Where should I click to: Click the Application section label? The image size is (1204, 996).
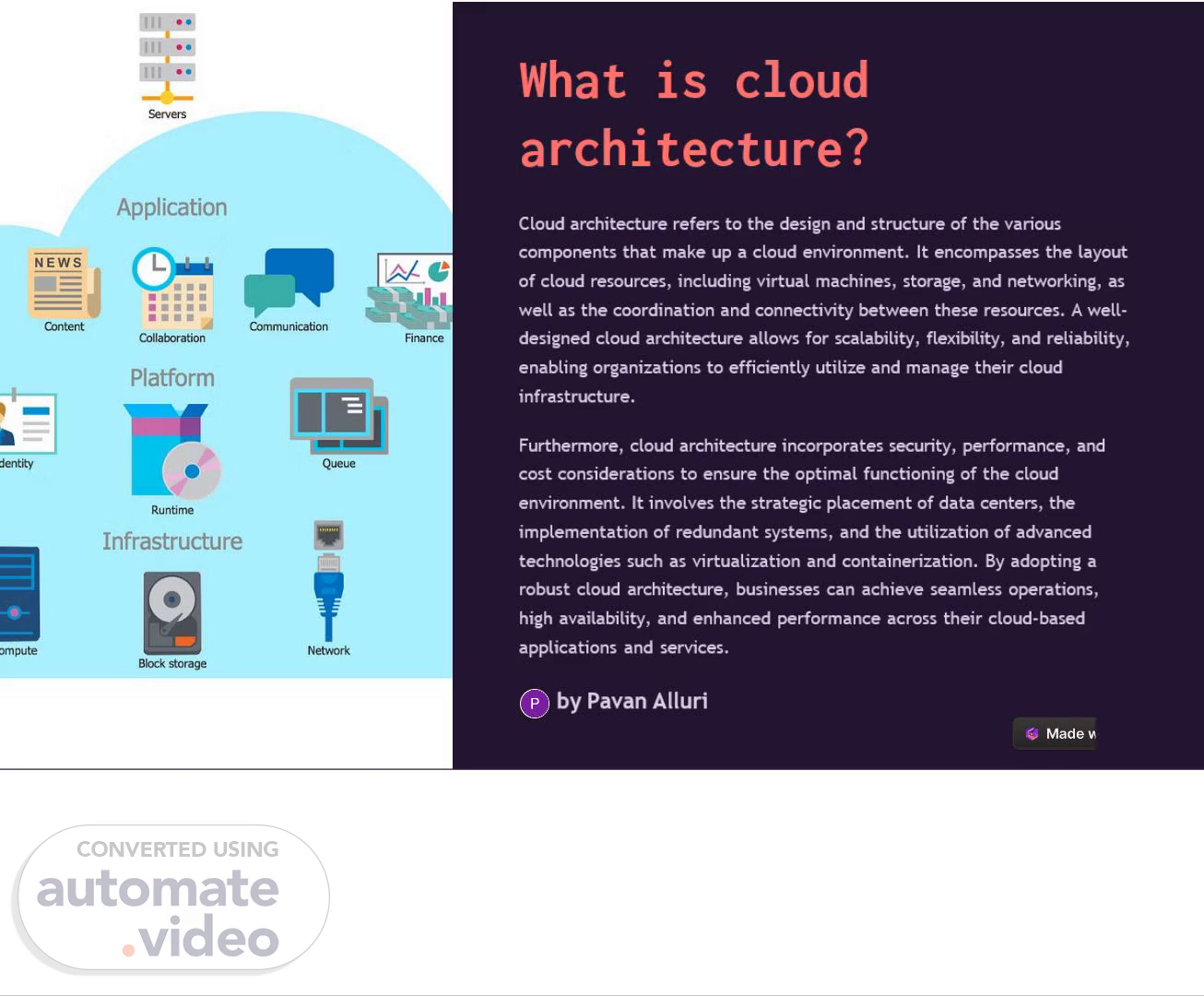point(171,207)
